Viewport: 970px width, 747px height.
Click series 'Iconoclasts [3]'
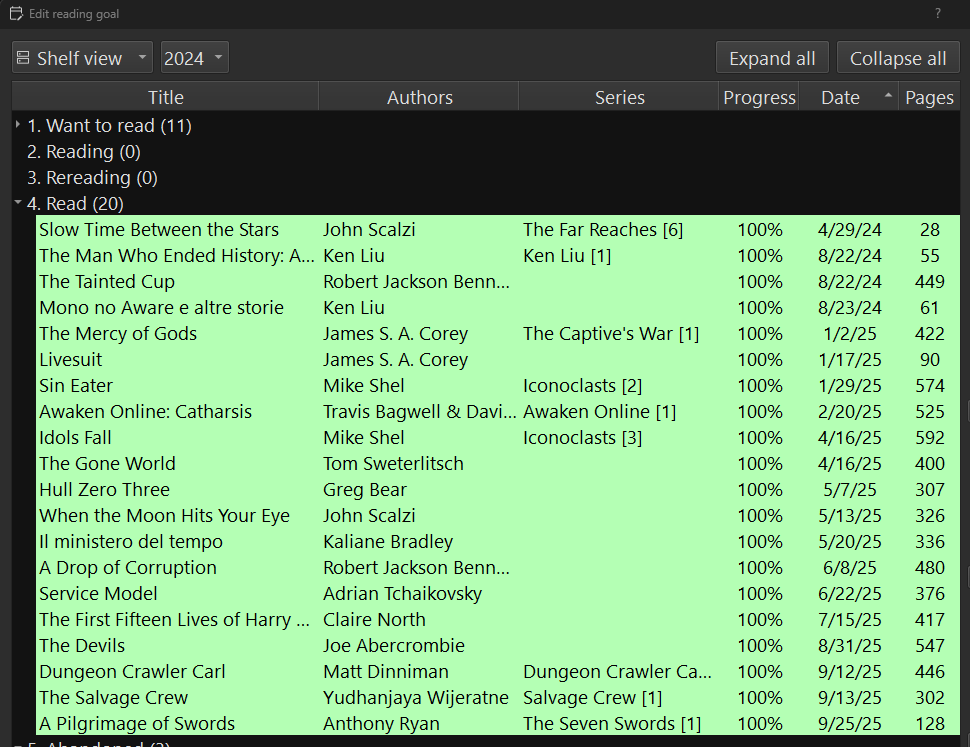tap(583, 437)
